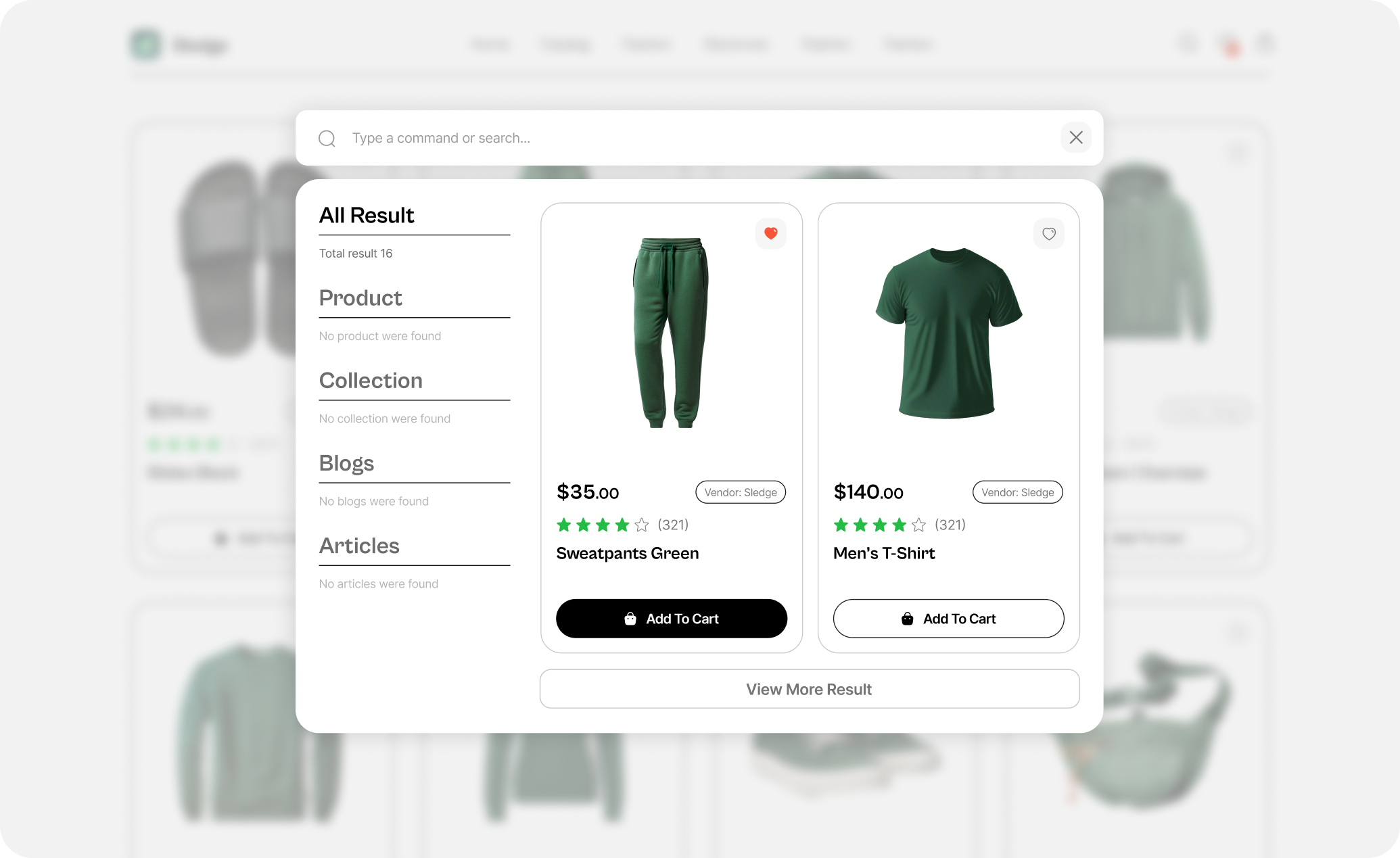Click the close (X) icon on the search modal
Image resolution: width=1400 pixels, height=858 pixels.
[x=1076, y=137]
